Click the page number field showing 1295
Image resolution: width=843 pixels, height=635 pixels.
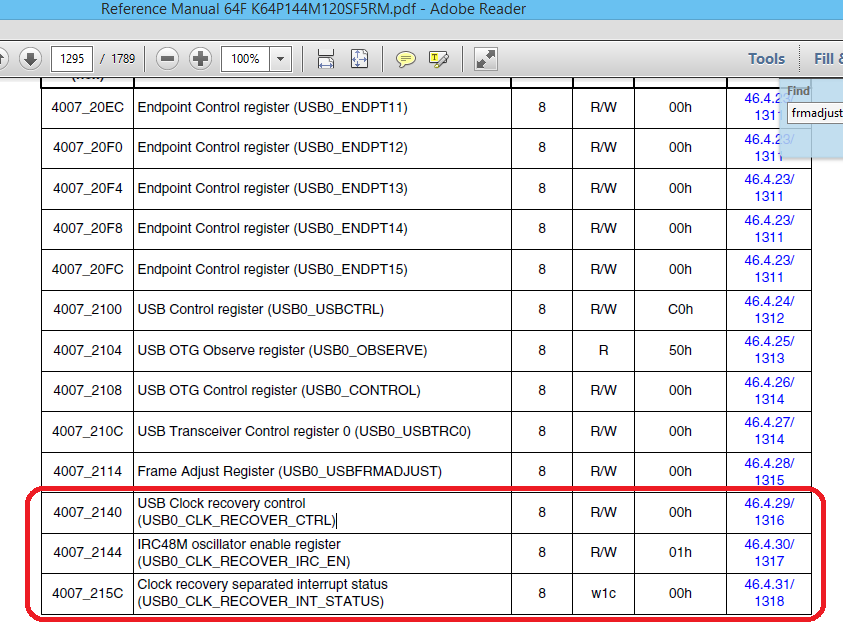point(72,59)
